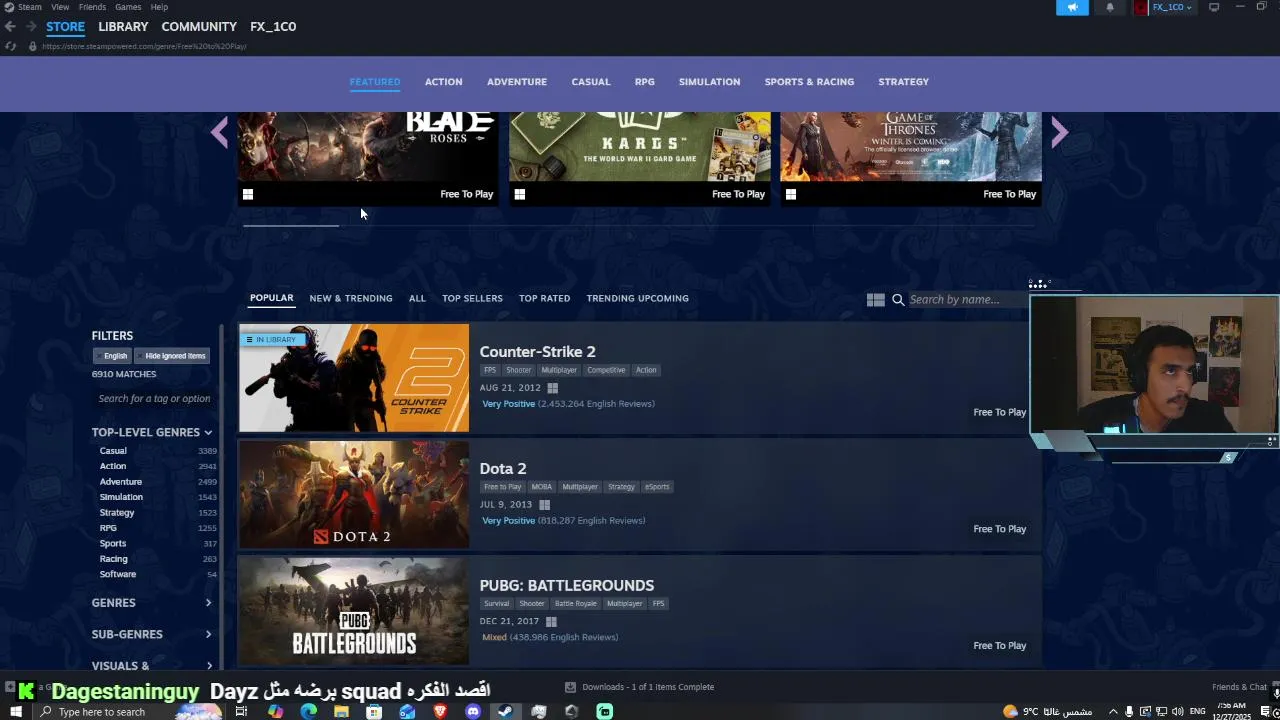Go to the LIBRARY section
This screenshot has width=1280, height=720.
click(x=123, y=27)
